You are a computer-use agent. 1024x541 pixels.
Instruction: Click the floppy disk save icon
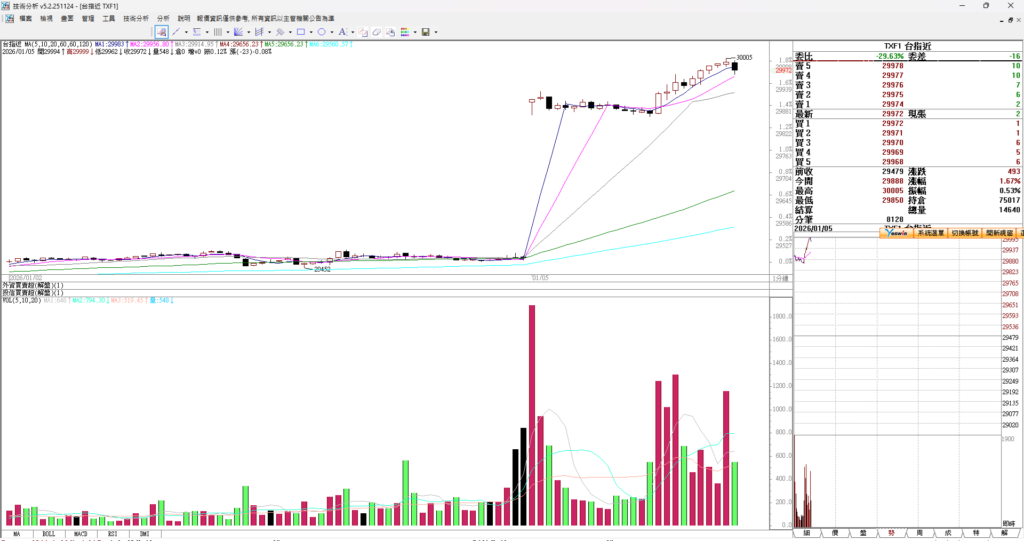pos(425,32)
